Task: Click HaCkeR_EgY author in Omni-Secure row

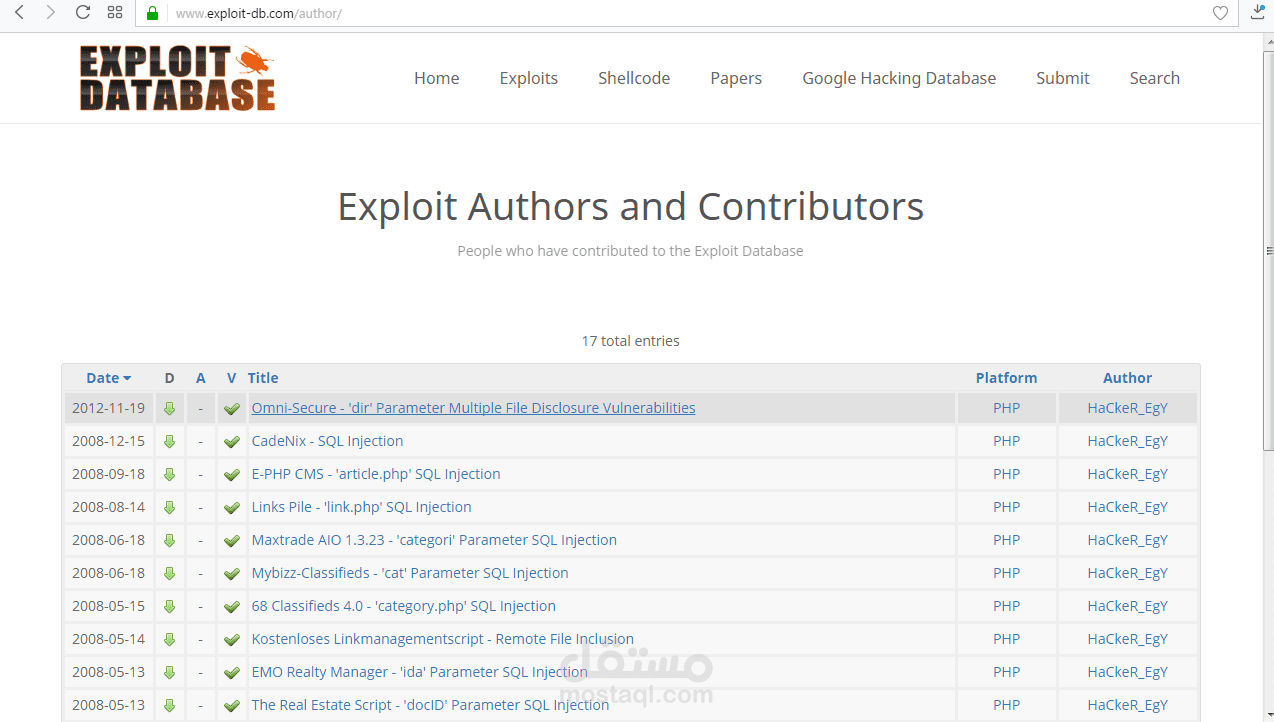Action: 1127,408
